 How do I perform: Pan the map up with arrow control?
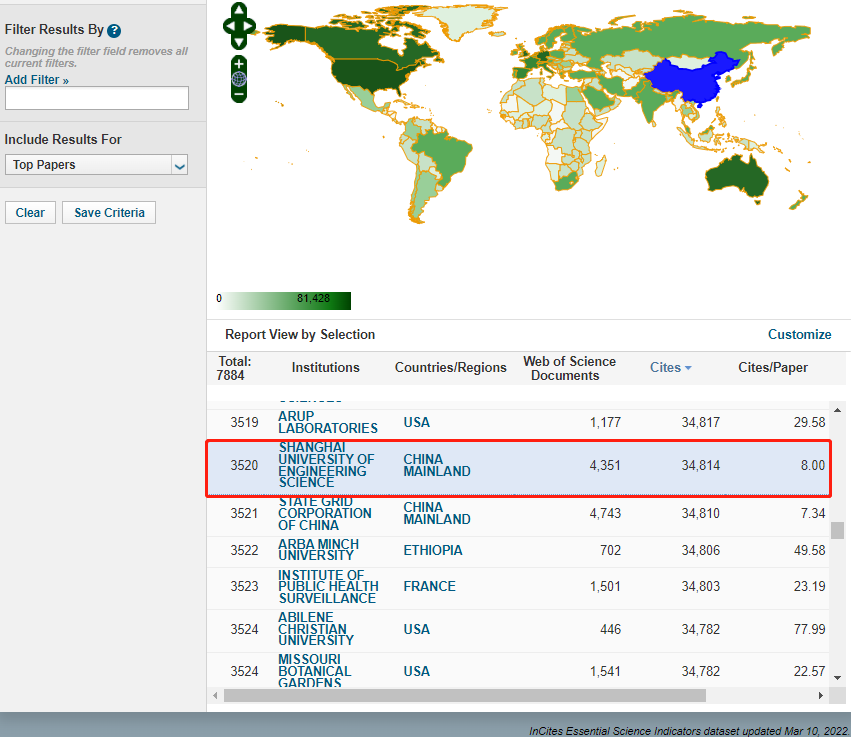[239, 10]
